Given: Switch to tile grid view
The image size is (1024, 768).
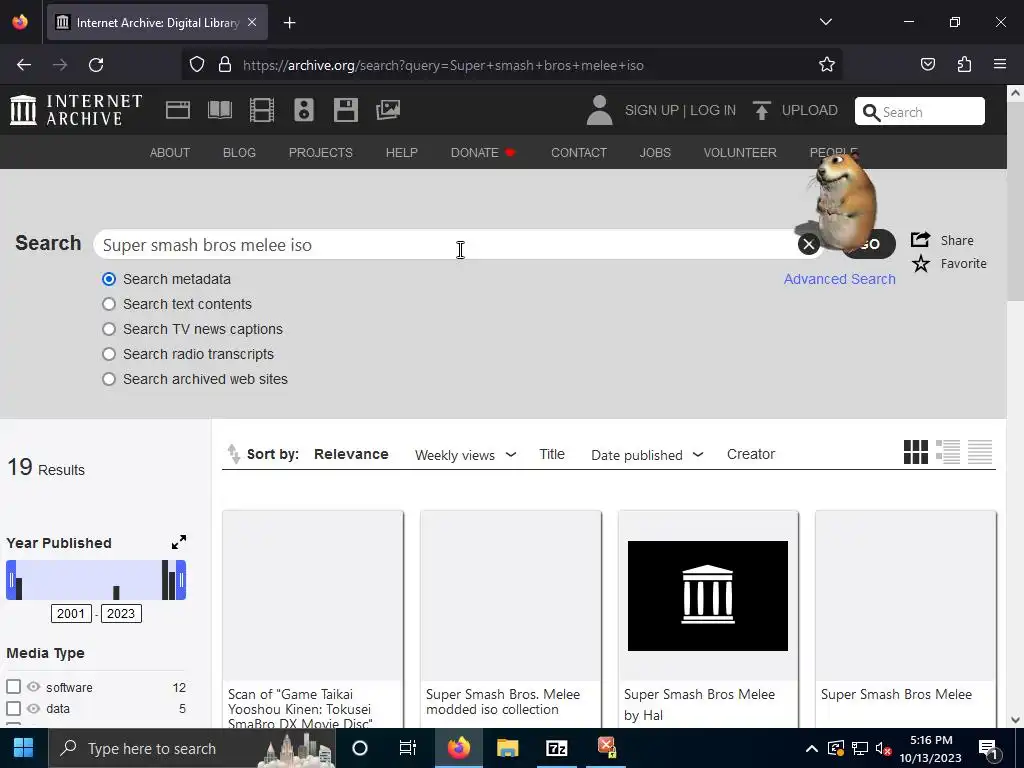Looking at the screenshot, I should click(x=916, y=452).
